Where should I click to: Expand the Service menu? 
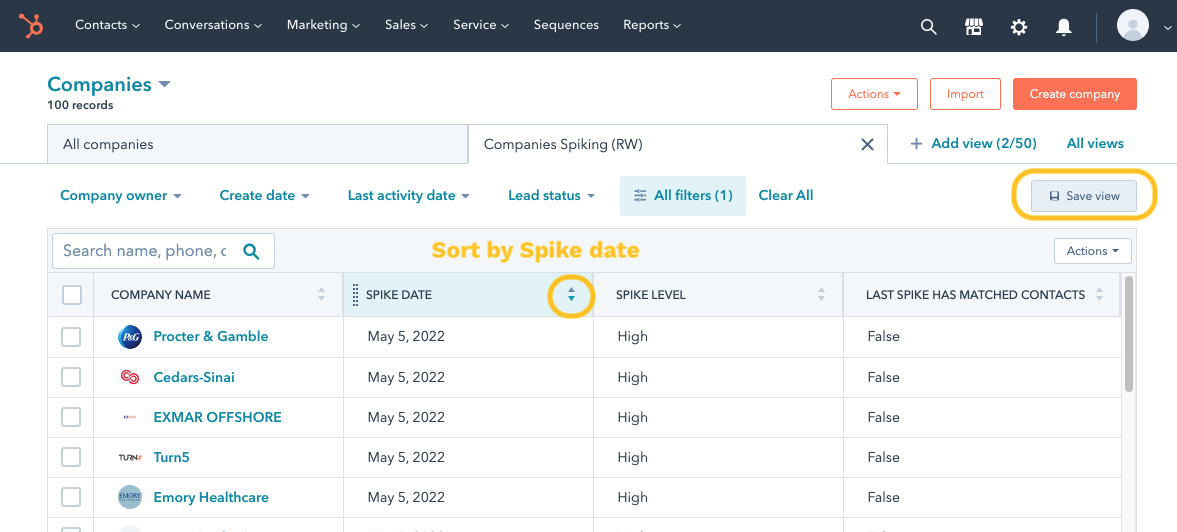click(481, 25)
